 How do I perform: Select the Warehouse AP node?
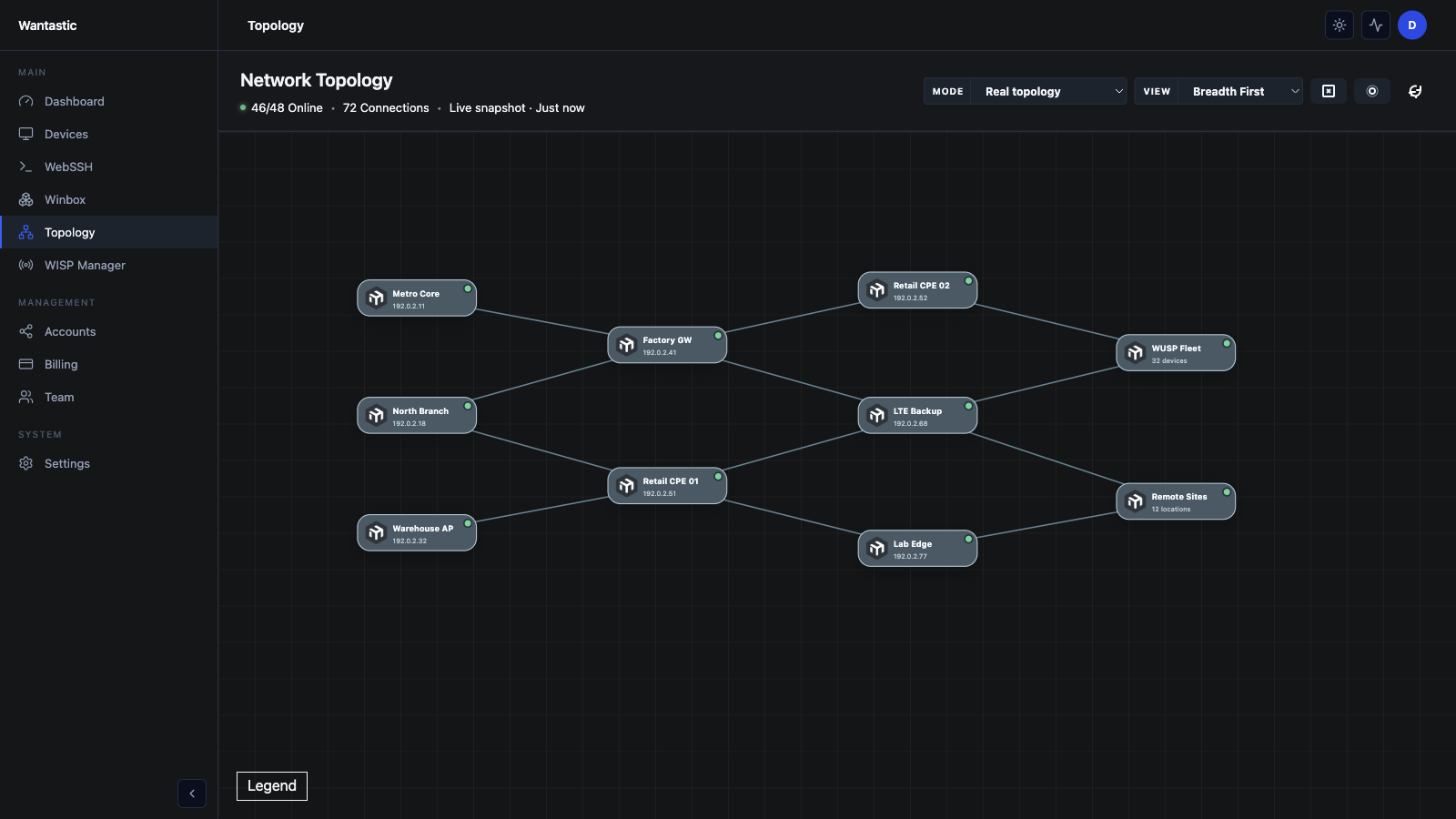pyautogui.click(x=417, y=532)
